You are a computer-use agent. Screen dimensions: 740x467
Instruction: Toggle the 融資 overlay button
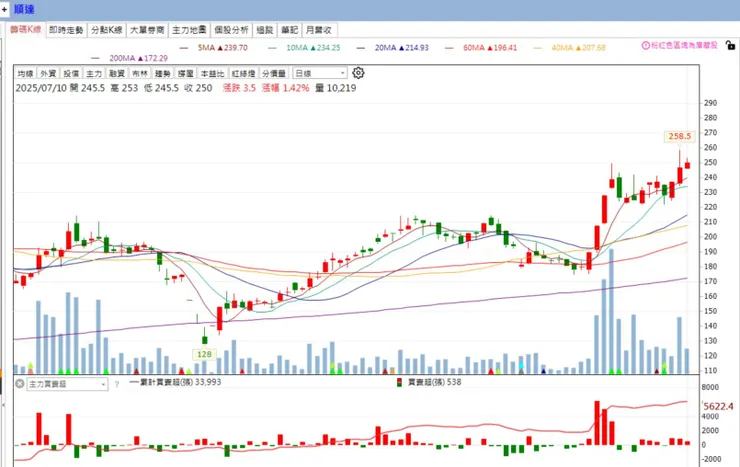[117, 73]
